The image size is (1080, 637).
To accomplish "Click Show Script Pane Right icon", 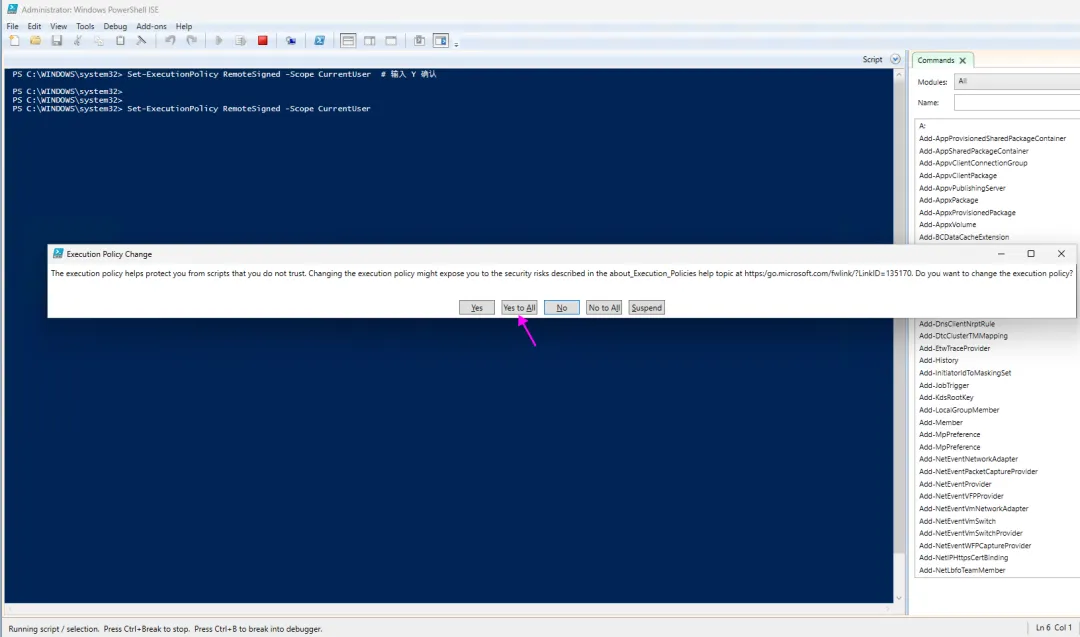I will pyautogui.click(x=370, y=41).
